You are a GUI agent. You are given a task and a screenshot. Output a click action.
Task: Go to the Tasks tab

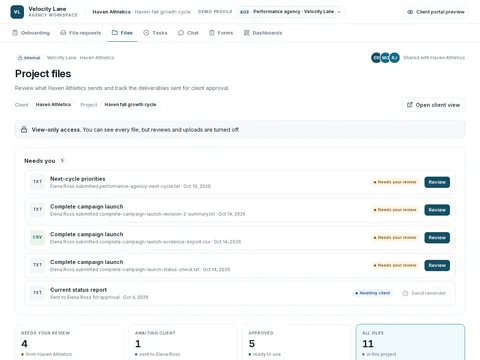point(155,33)
